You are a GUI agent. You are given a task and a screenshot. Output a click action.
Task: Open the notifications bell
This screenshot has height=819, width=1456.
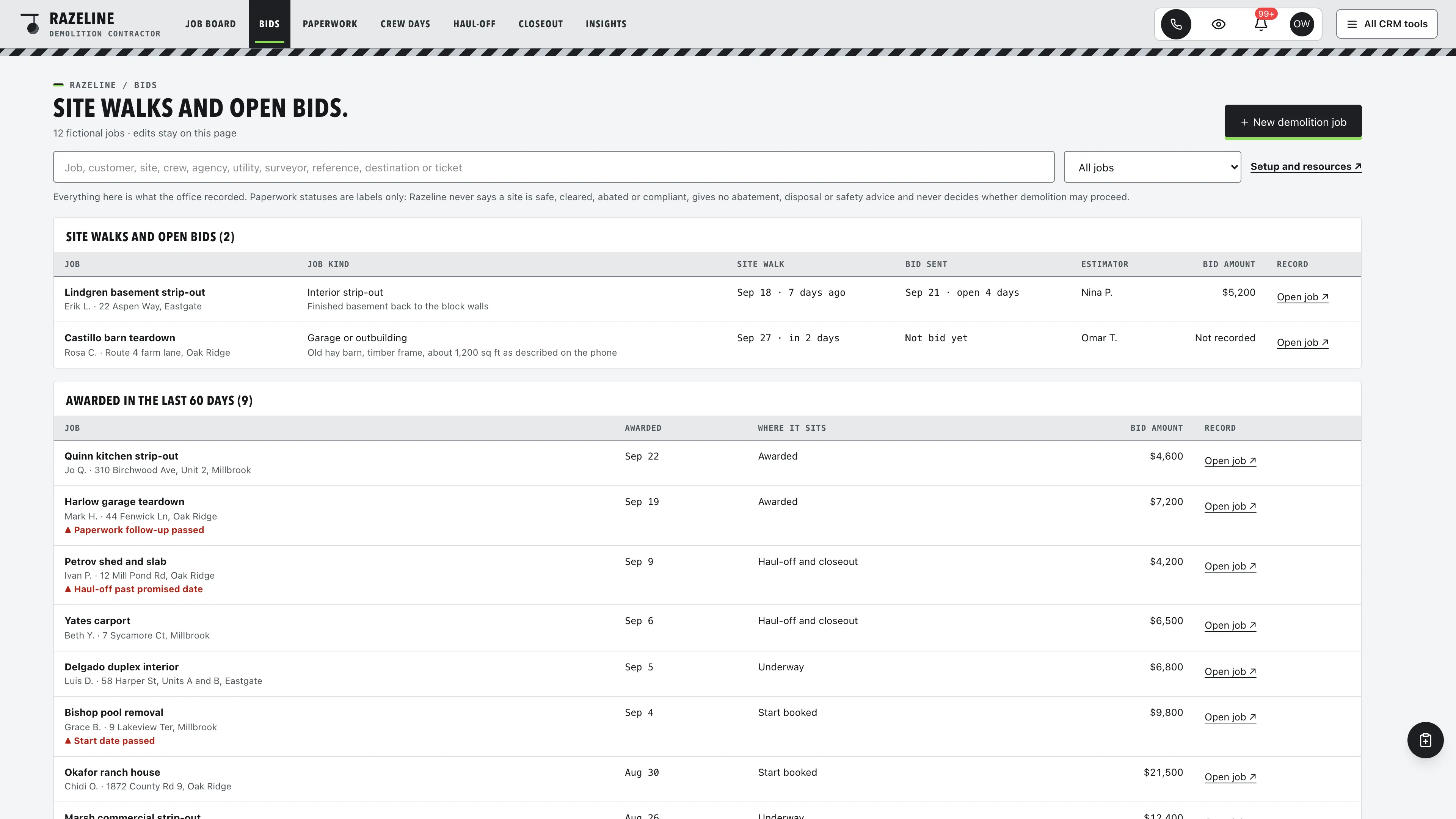pyautogui.click(x=1260, y=24)
